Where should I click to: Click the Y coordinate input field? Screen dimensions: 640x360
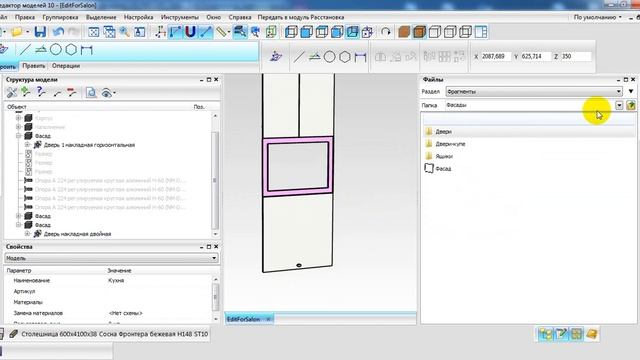coord(536,56)
